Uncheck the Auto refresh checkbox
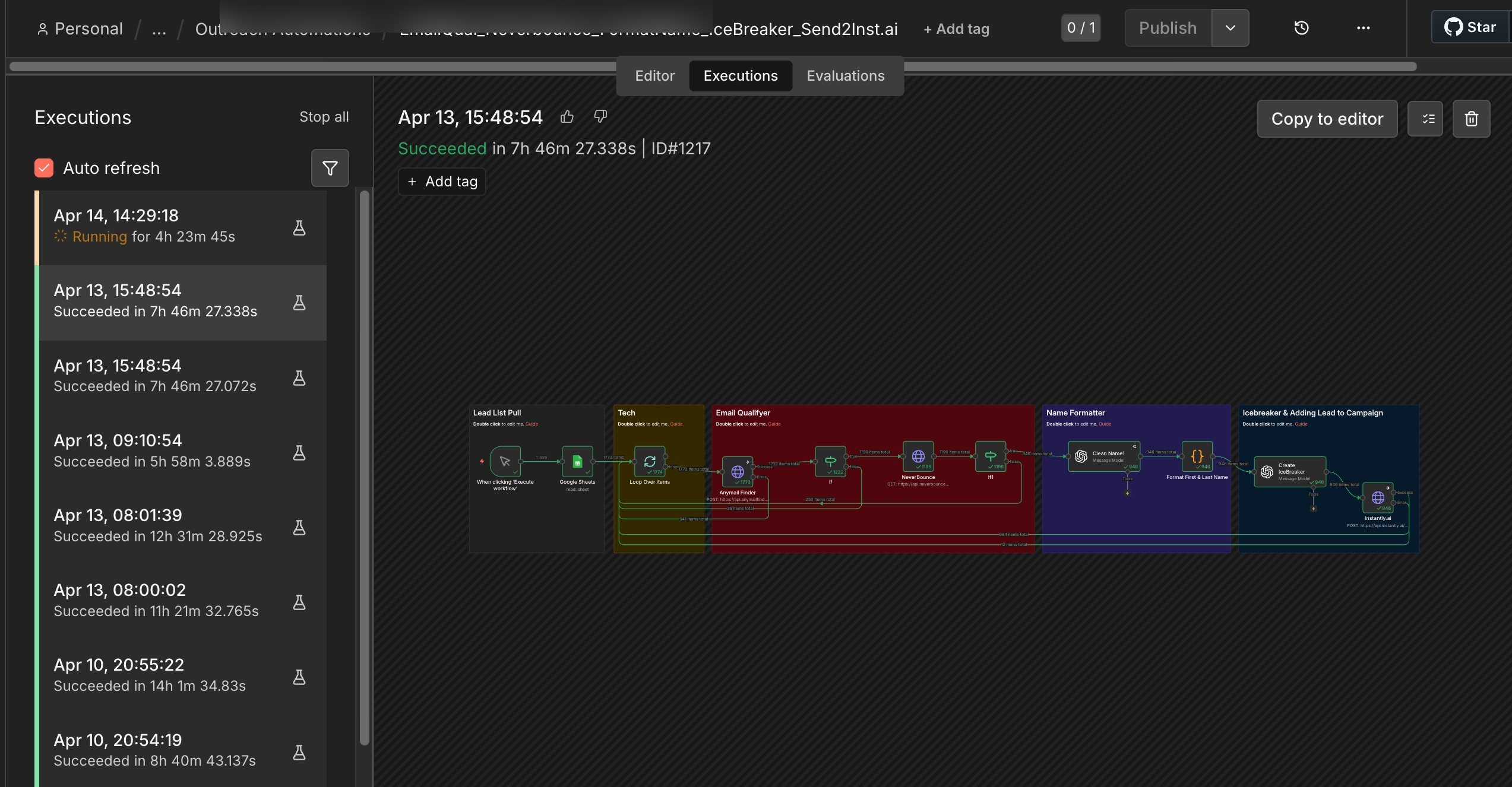 click(x=45, y=168)
